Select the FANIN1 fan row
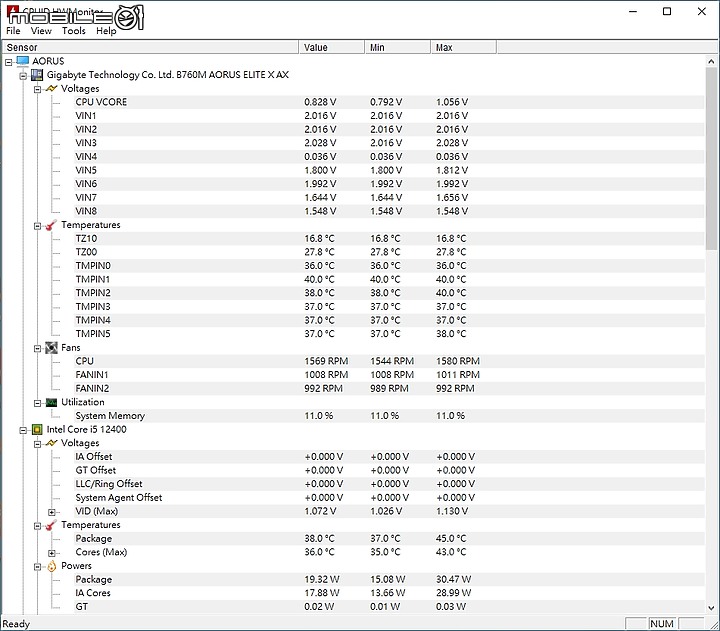Image resolution: width=720 pixels, height=631 pixels. pos(388,375)
